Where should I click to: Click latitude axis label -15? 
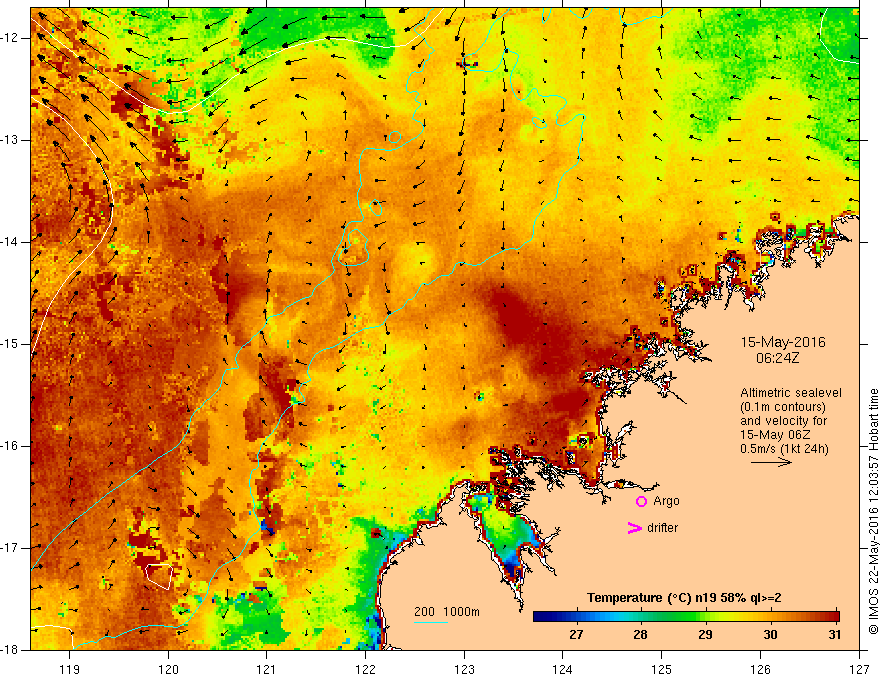[11, 344]
